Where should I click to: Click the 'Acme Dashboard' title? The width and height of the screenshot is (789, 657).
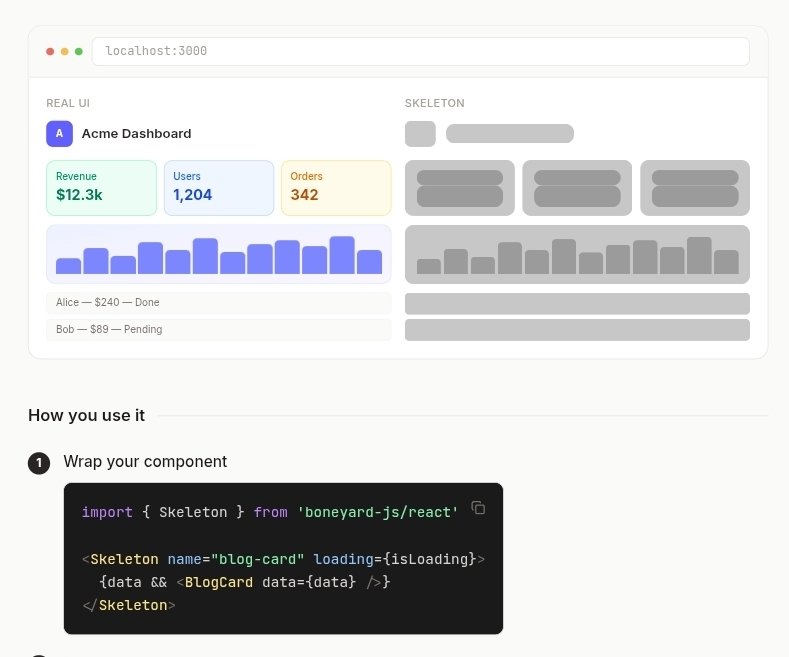click(x=136, y=134)
